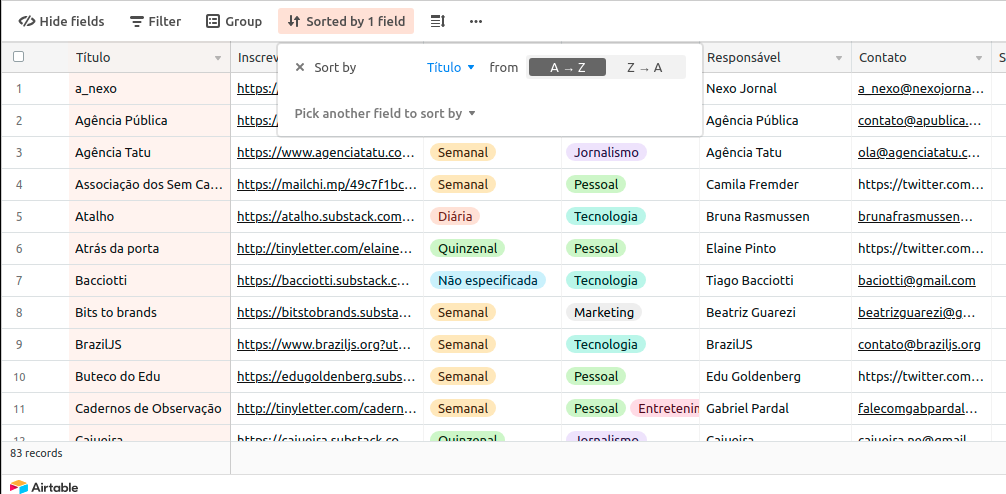Select the Agência Tatu title cell

pyautogui.click(x=149, y=153)
